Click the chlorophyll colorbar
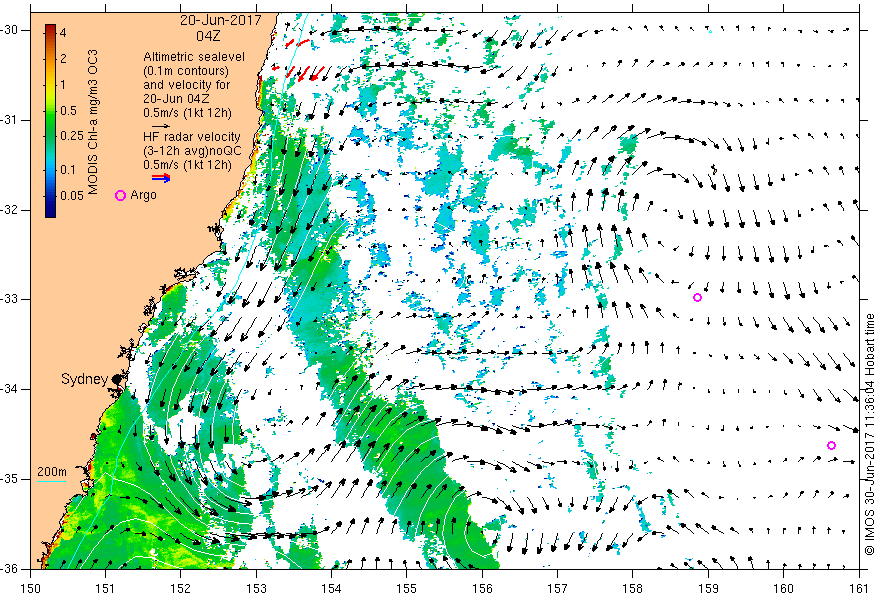880x600 pixels. (50, 121)
